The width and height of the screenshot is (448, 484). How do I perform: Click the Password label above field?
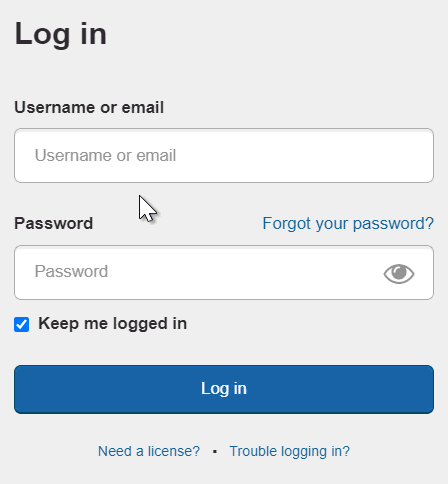point(54,223)
